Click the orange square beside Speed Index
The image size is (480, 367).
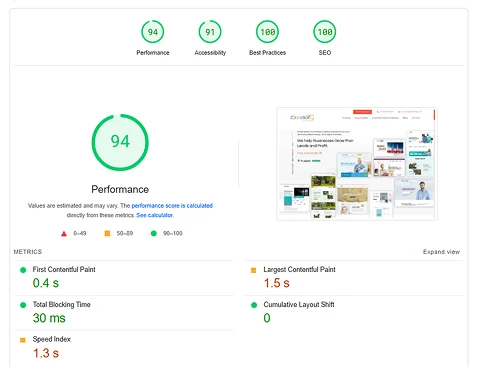(23, 340)
